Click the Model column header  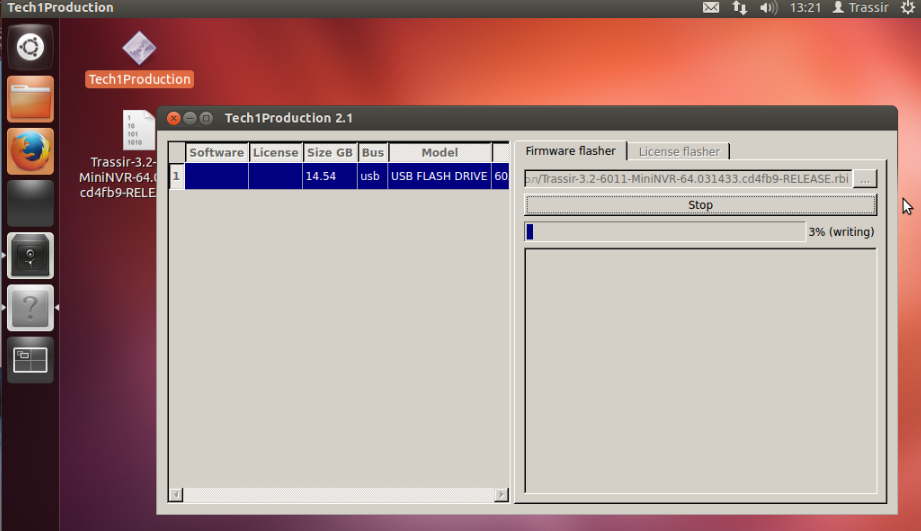tap(440, 153)
